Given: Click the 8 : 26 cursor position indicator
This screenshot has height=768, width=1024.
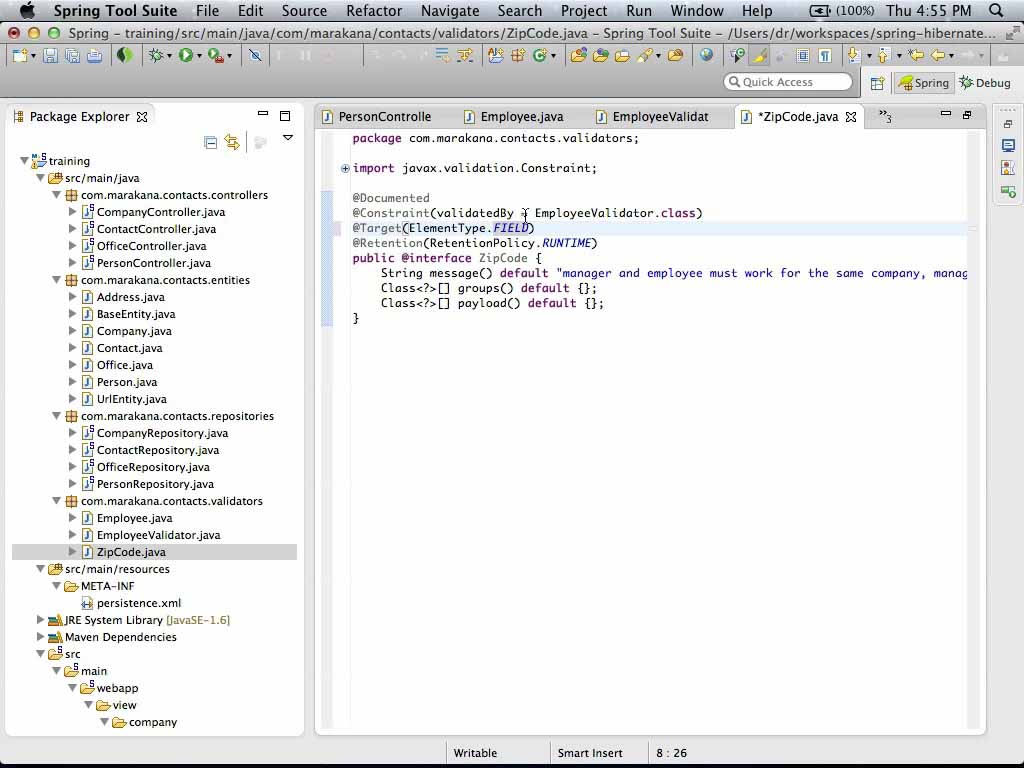Looking at the screenshot, I should pos(671,753).
